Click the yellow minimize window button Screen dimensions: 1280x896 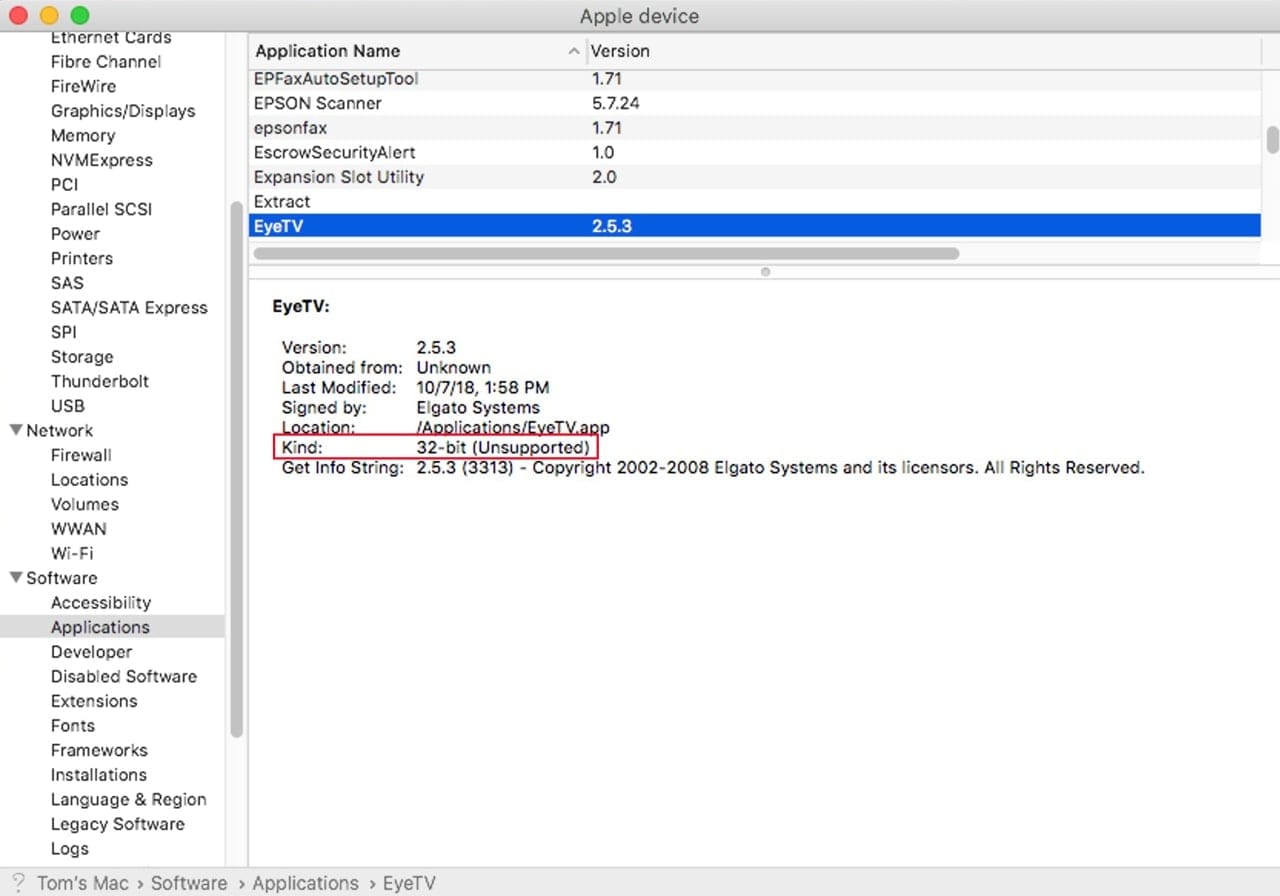click(x=48, y=16)
